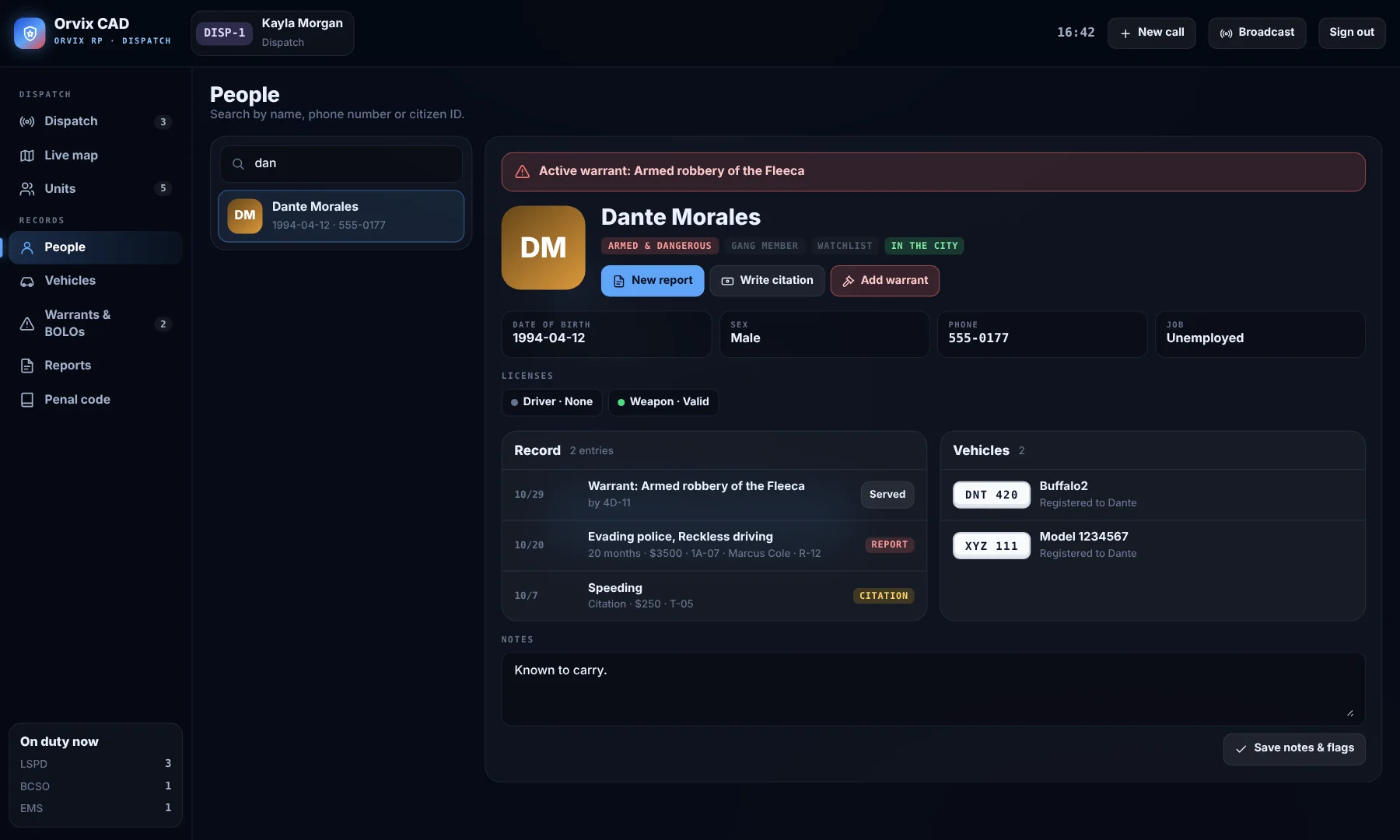Select People under Records
This screenshot has height=840, width=1400.
96,247
